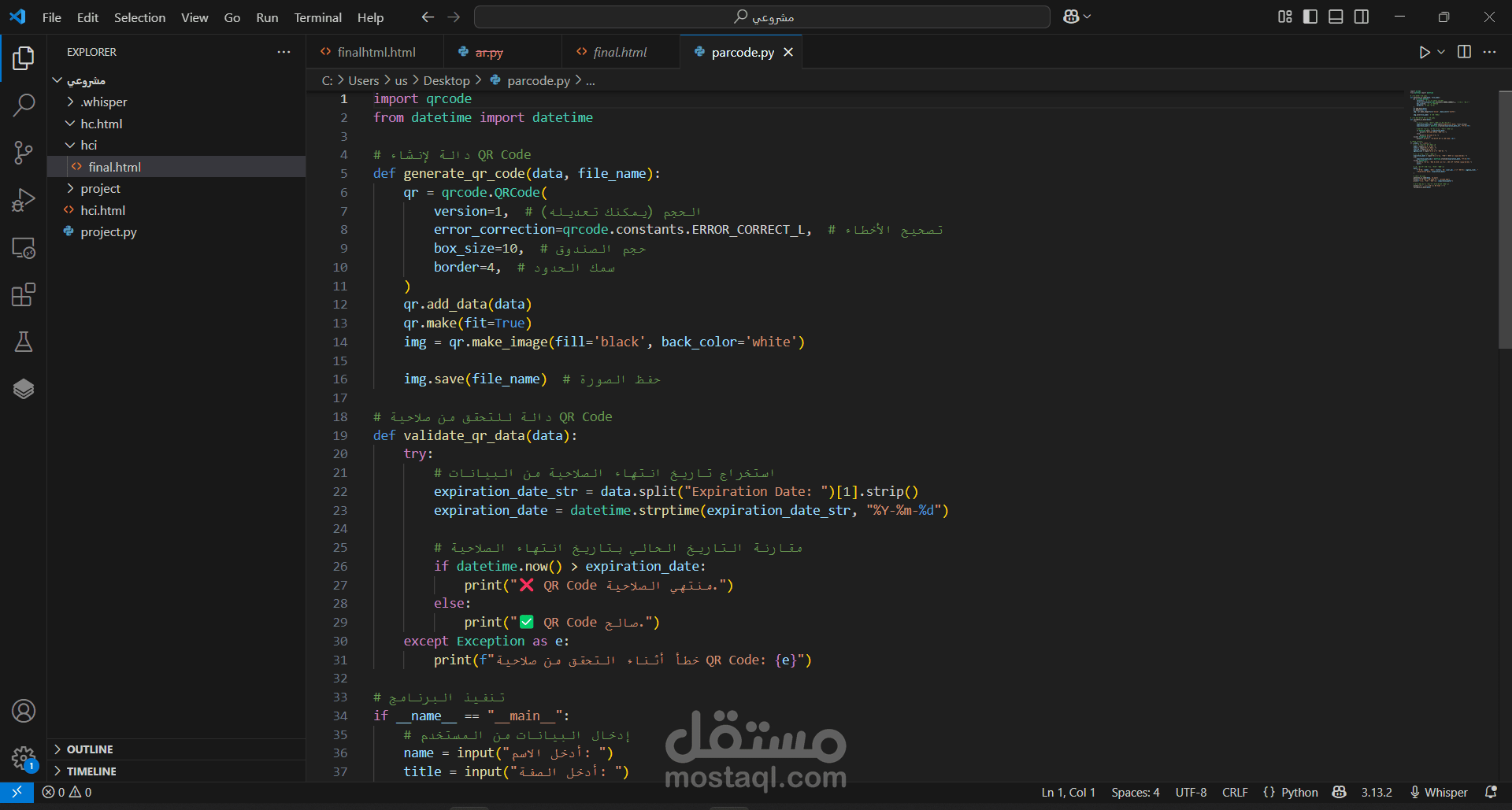1512x810 pixels.
Task: Go forward using the navigation arrow
Action: (454, 17)
